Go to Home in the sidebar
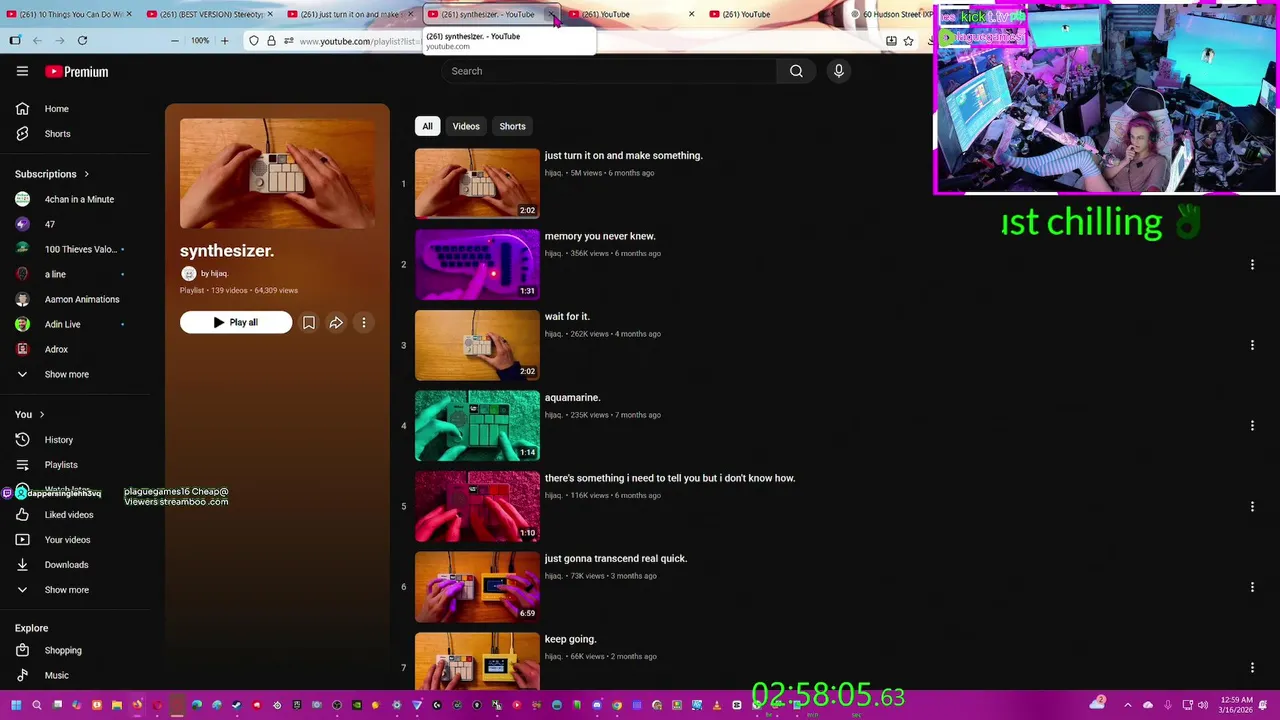This screenshot has width=1280, height=720. 57,109
